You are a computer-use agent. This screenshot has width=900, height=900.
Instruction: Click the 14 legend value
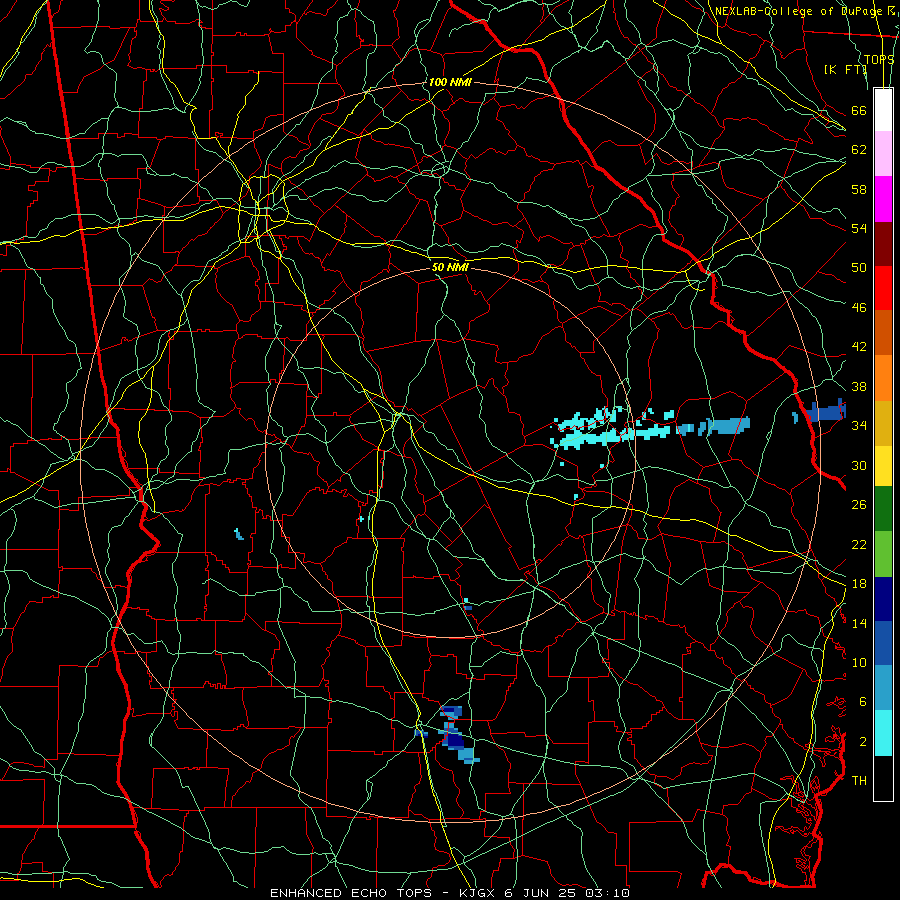point(859,623)
